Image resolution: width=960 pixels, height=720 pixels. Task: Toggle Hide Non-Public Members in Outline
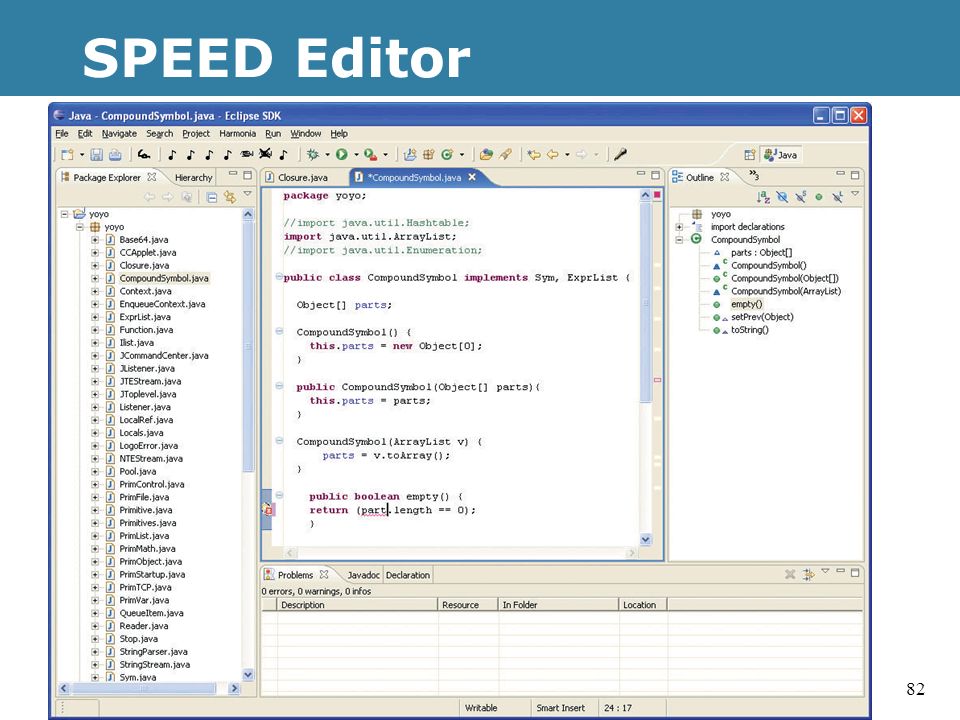(819, 197)
